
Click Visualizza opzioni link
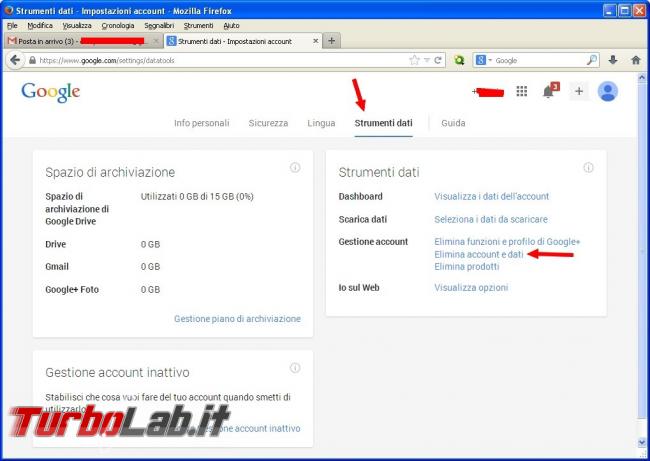coord(471,288)
